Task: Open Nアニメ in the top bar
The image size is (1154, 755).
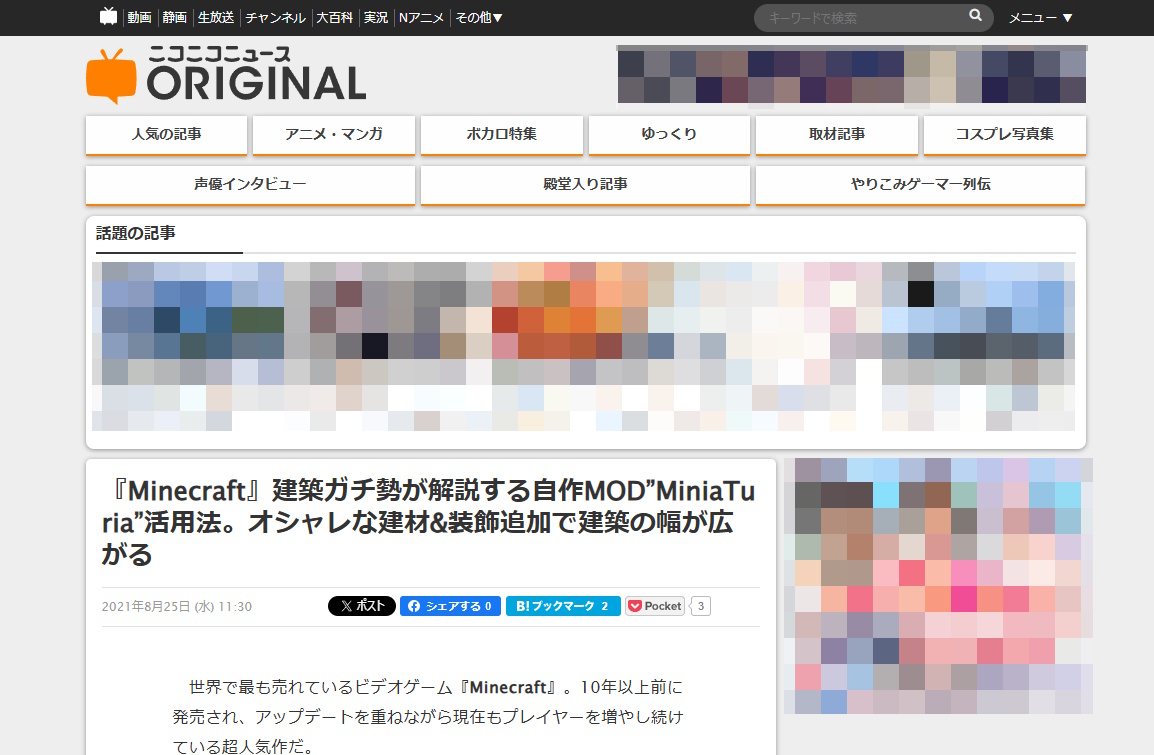Action: [x=421, y=18]
